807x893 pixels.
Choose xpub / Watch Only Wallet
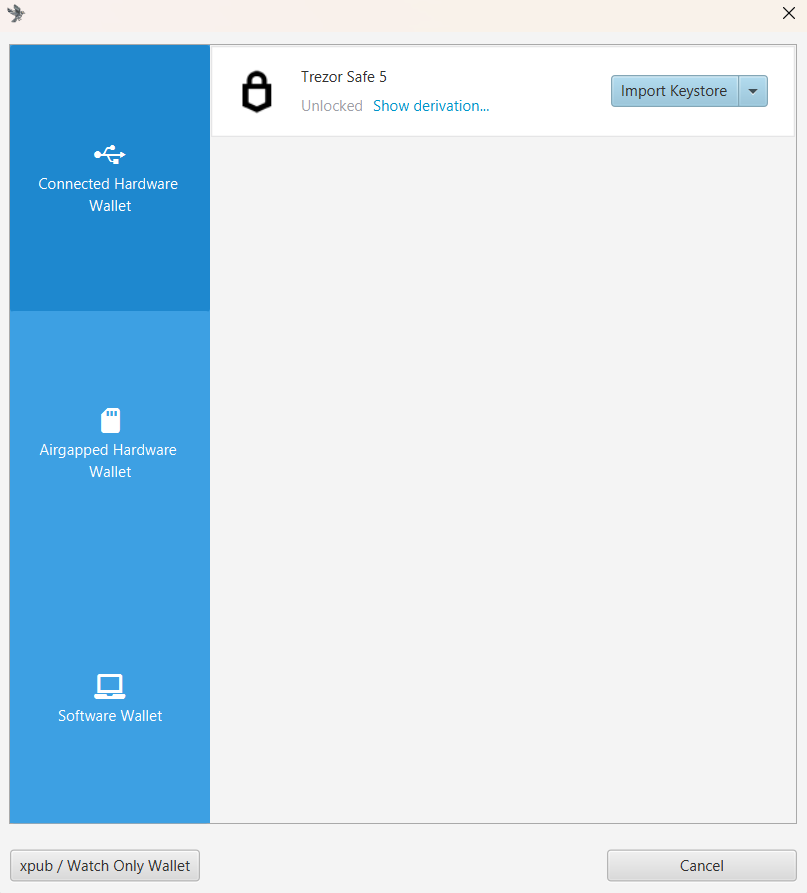(105, 866)
